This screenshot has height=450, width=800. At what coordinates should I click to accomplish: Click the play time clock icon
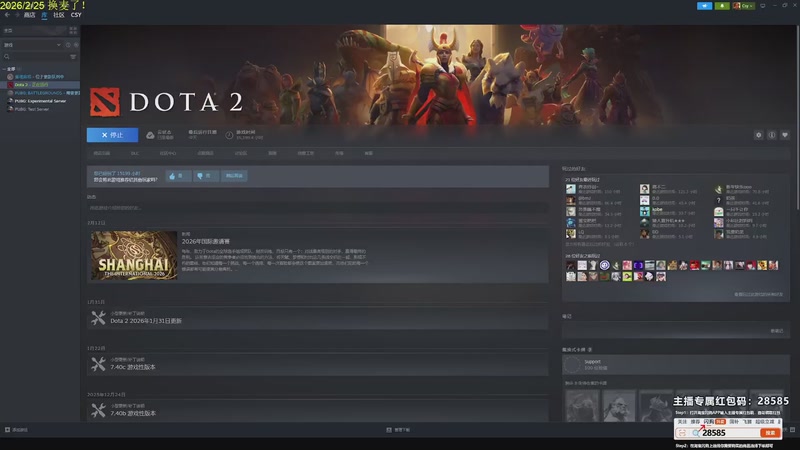click(x=229, y=135)
